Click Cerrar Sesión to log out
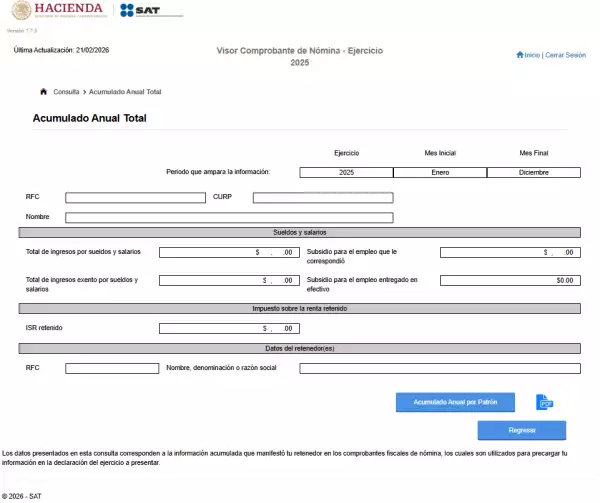Screen dimensions: 600x503 [565, 55]
